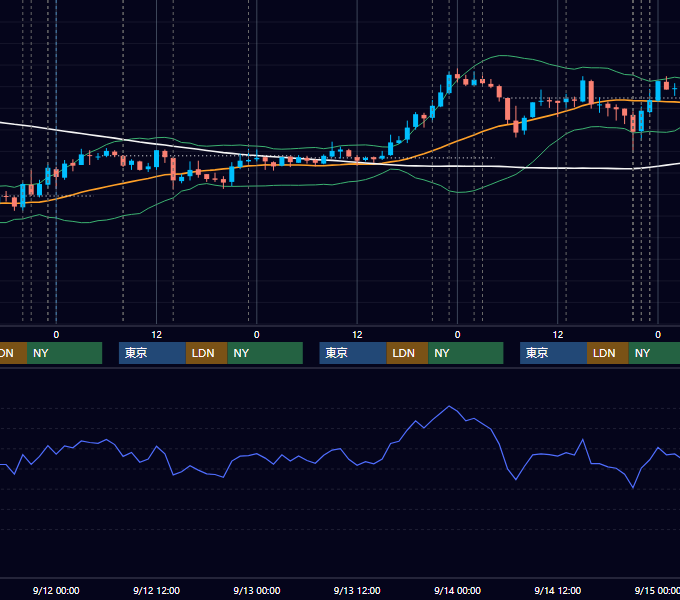Viewport: 680px width, 600px height.
Task: Select the LDN session block for 9/13
Action: (407, 353)
